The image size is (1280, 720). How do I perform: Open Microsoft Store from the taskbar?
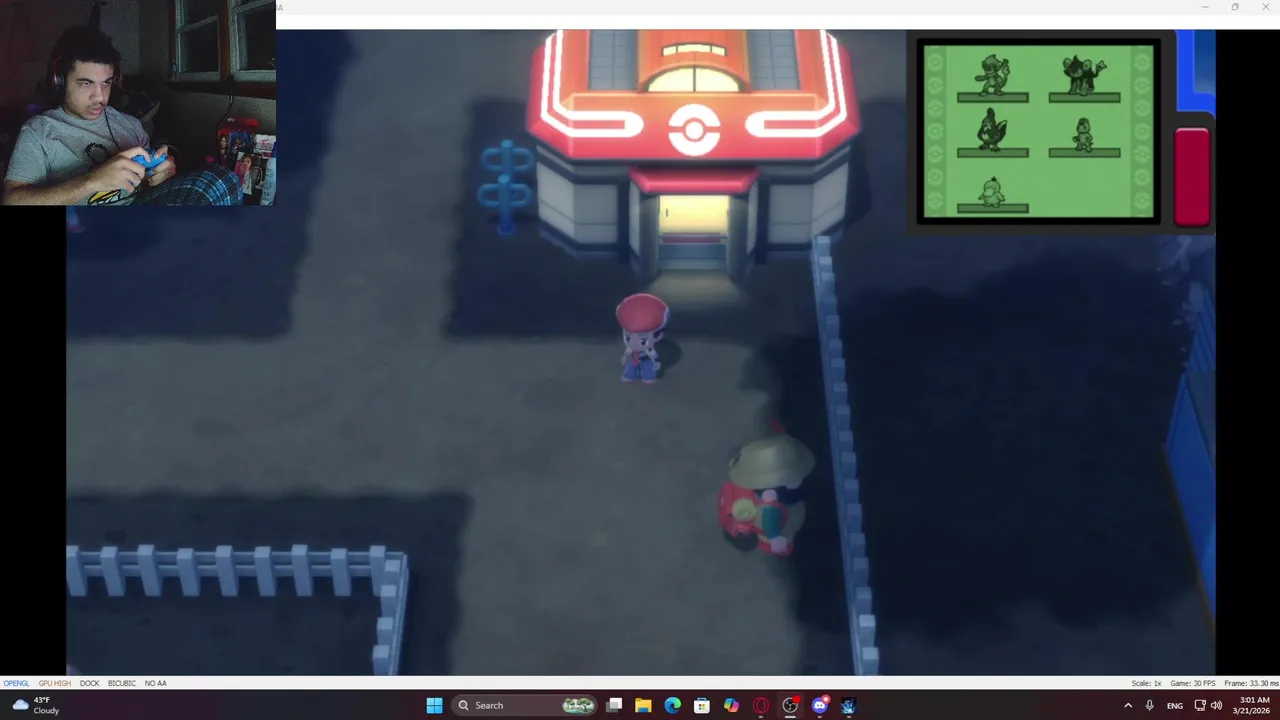702,705
